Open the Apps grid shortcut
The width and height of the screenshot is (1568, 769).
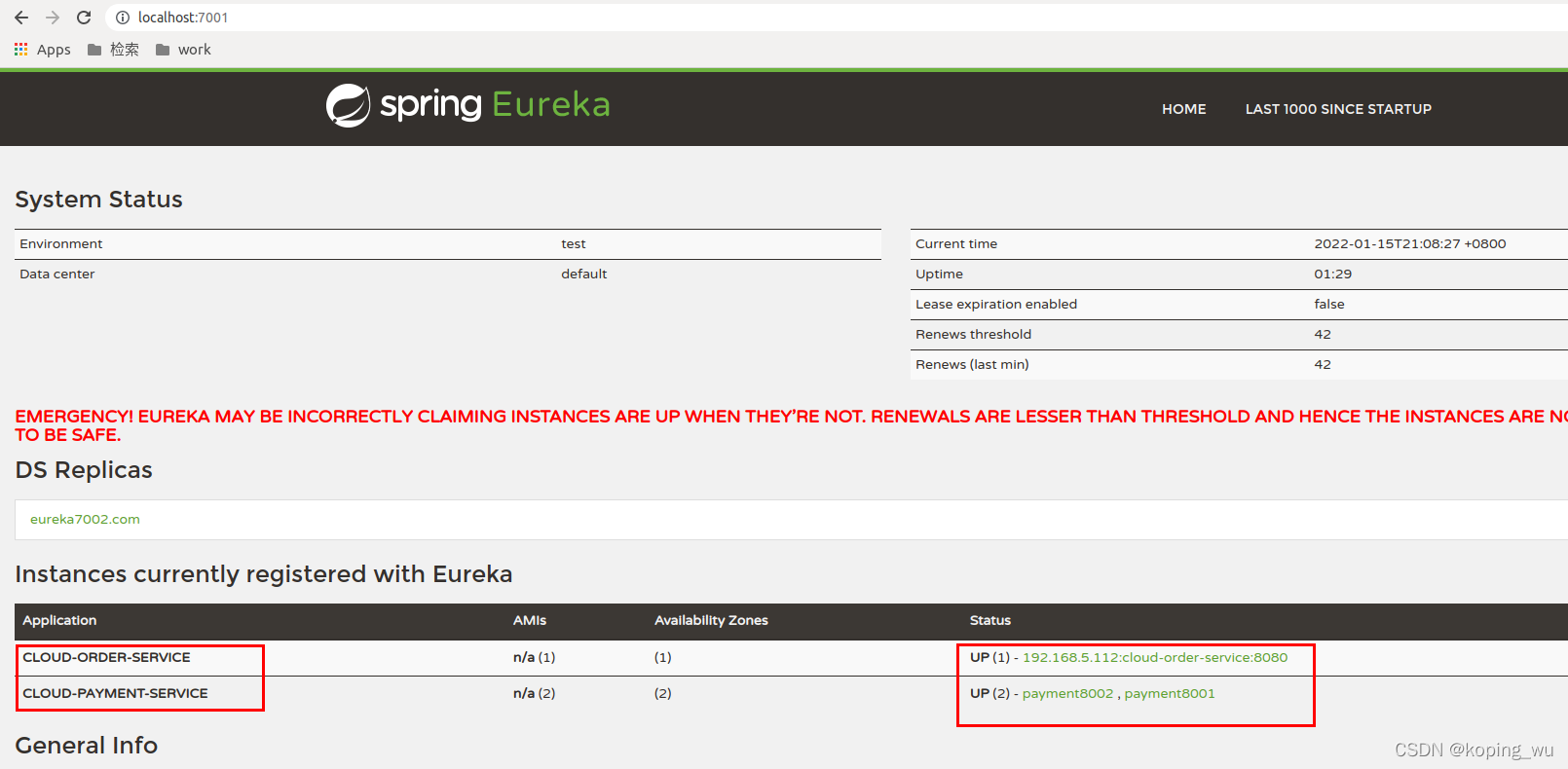pos(42,50)
